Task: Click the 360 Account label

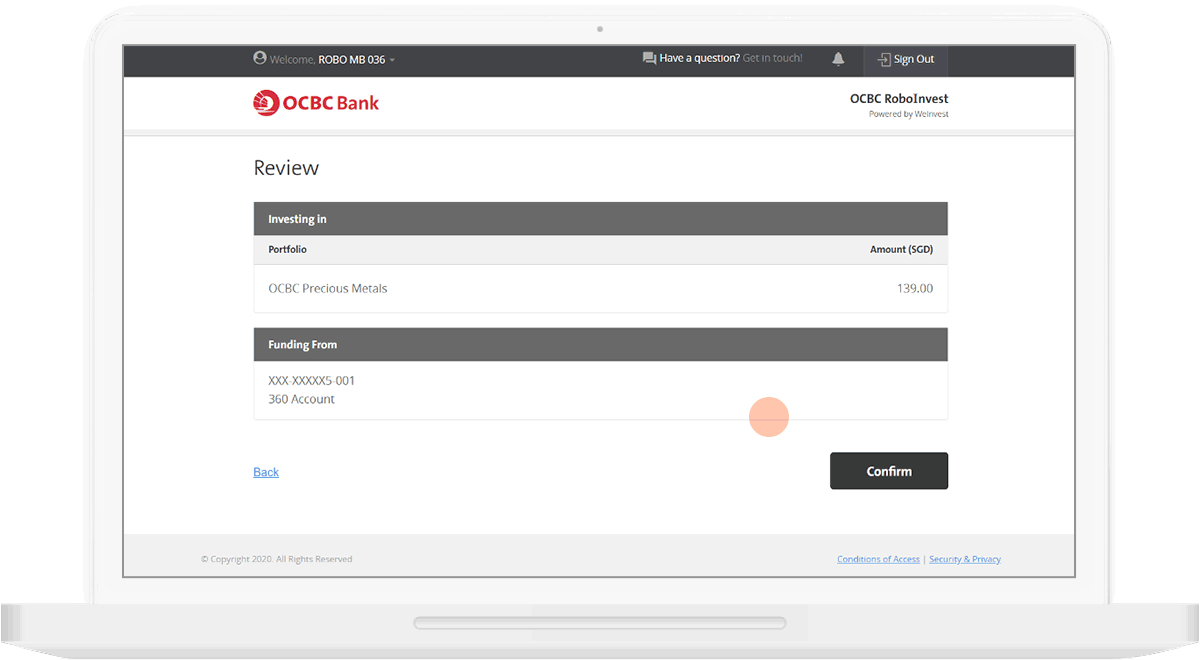Action: 301,399
